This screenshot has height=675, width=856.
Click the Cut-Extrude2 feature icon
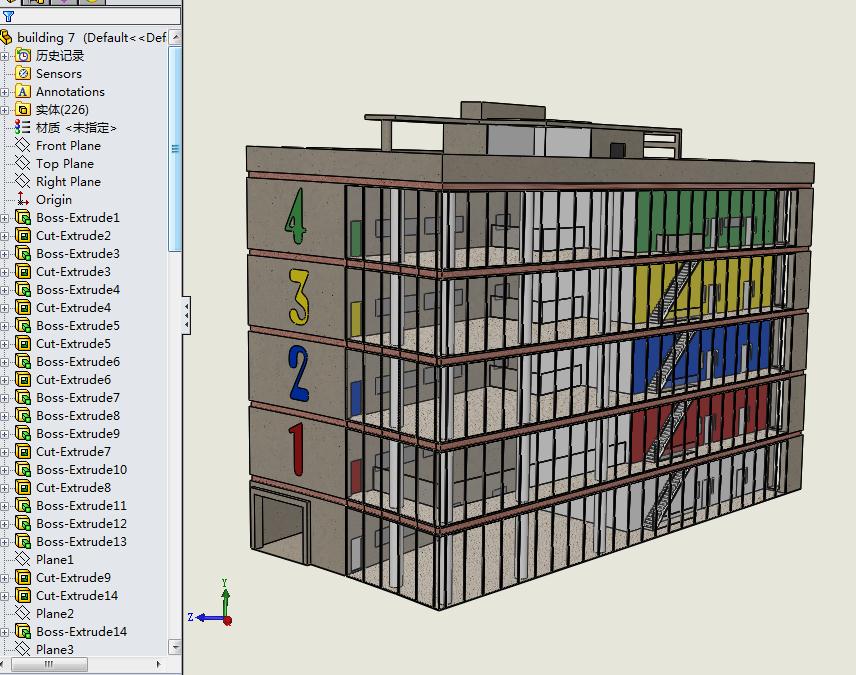(x=23, y=236)
